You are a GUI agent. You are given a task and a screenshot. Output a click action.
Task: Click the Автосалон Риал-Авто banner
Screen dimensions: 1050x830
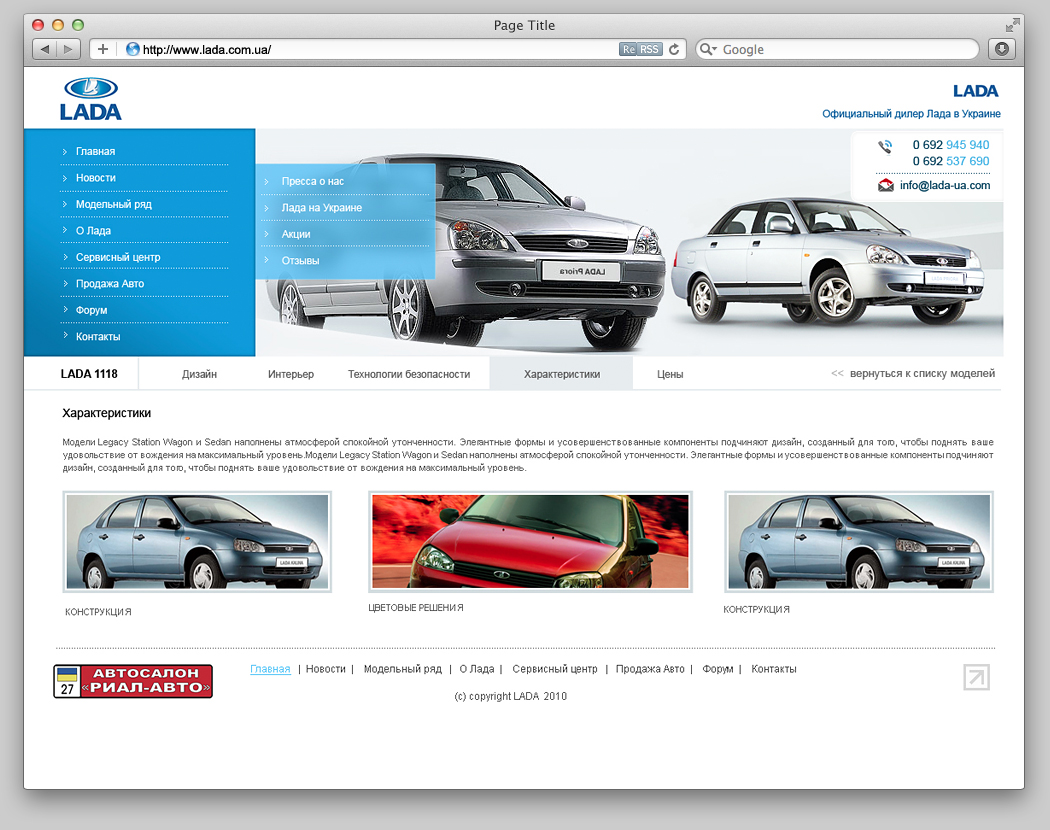pos(133,681)
